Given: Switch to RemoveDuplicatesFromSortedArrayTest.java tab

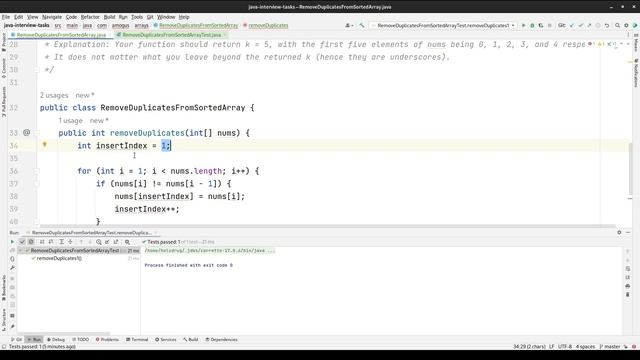Looking at the screenshot, I should tap(171, 35).
